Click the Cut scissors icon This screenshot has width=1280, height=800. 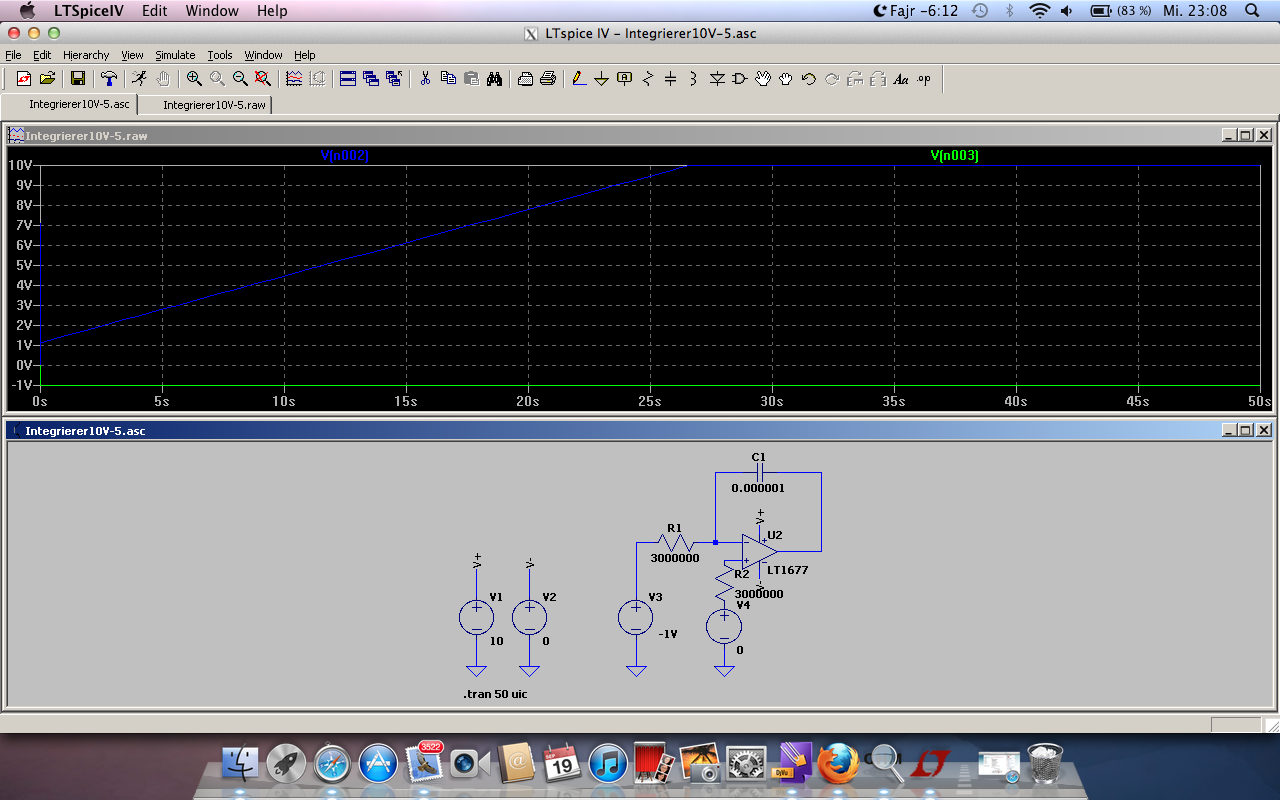pyautogui.click(x=425, y=79)
